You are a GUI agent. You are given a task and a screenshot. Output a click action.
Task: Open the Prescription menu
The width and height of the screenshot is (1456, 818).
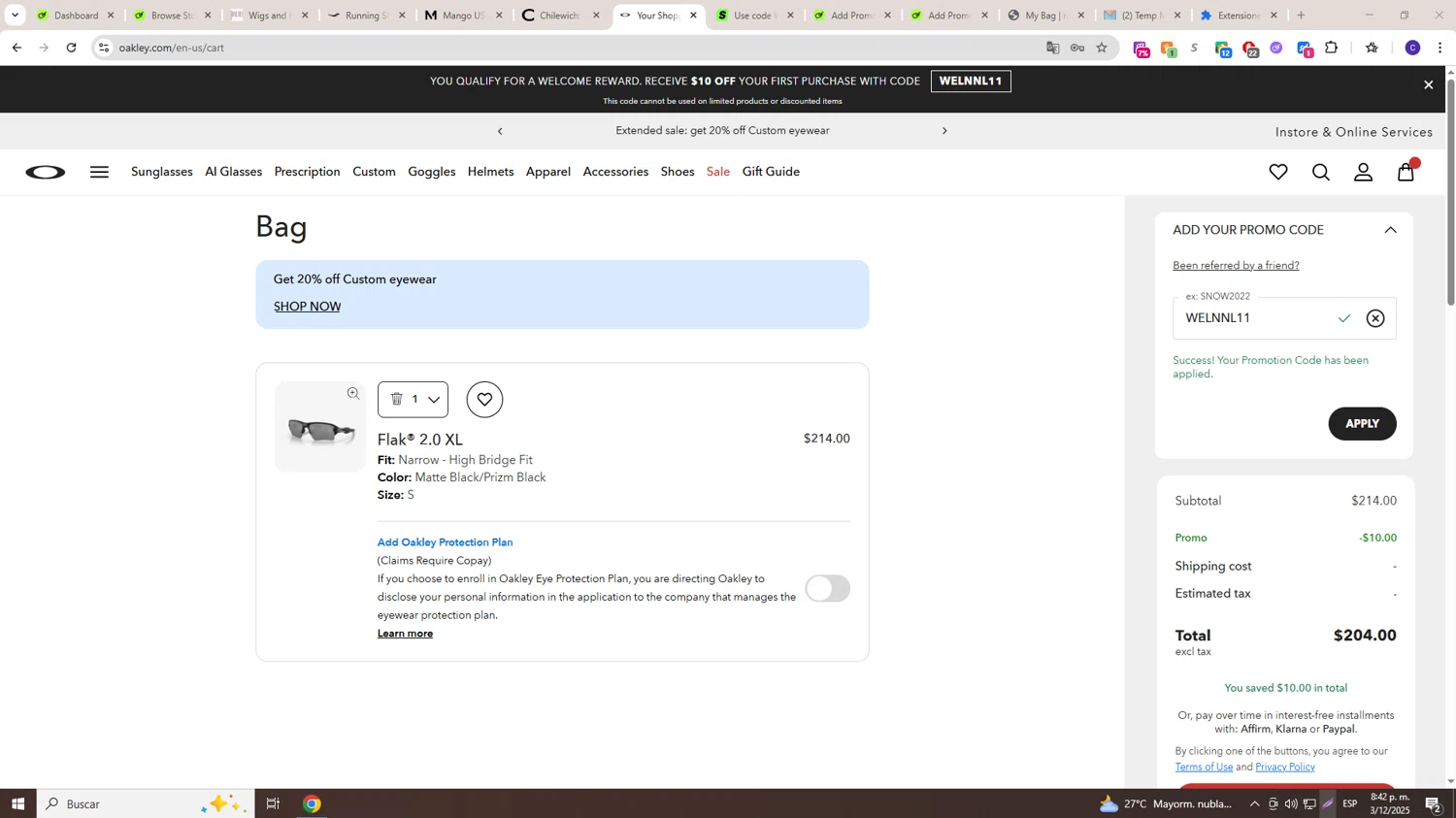(307, 172)
